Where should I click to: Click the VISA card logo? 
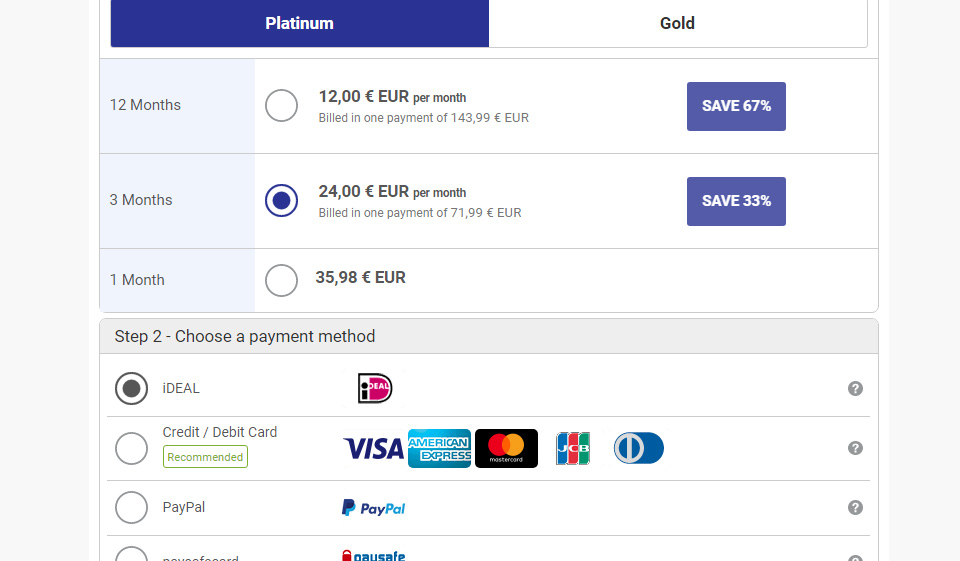(x=373, y=449)
